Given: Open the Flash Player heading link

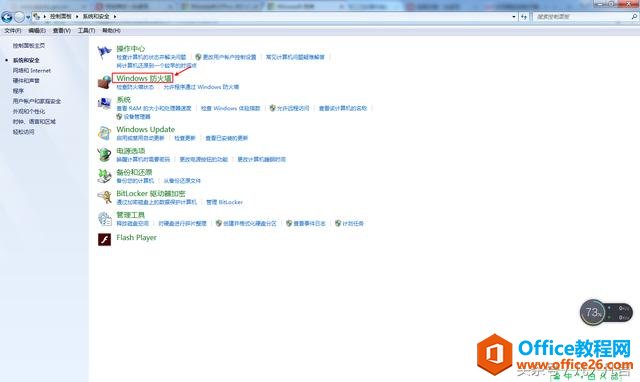Looking at the screenshot, I should pos(136,238).
